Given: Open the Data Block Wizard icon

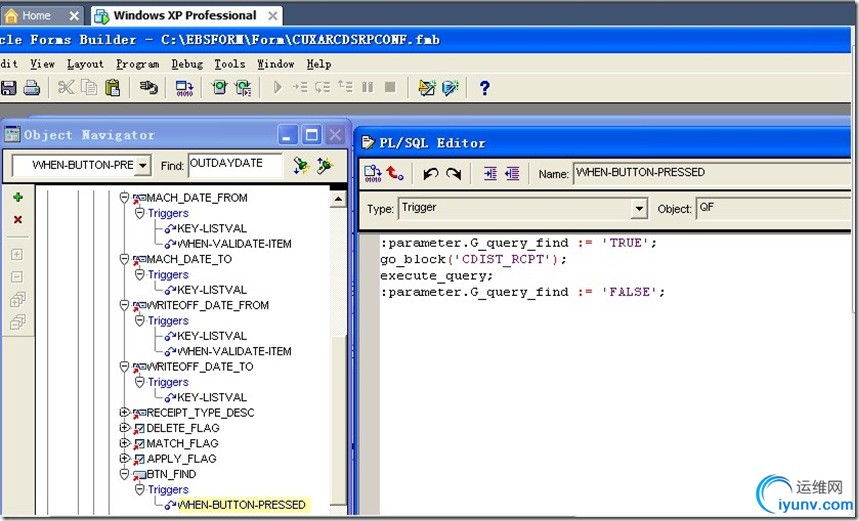Looking at the screenshot, I should coord(450,88).
